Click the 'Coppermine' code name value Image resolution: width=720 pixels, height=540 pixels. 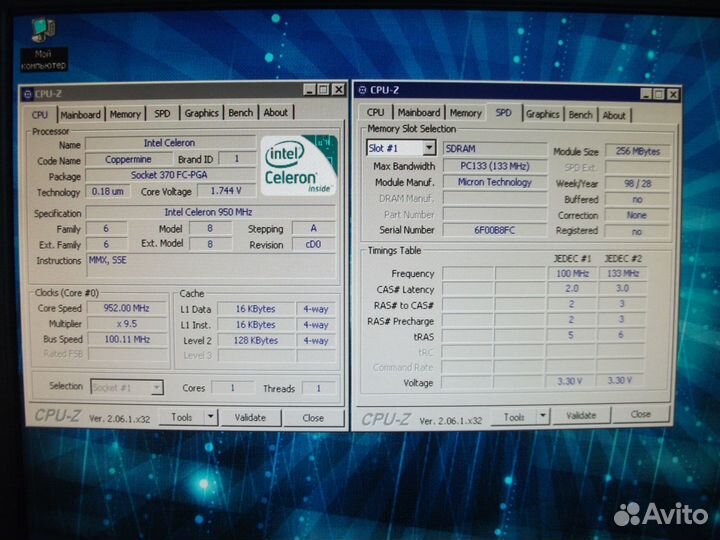coord(128,159)
